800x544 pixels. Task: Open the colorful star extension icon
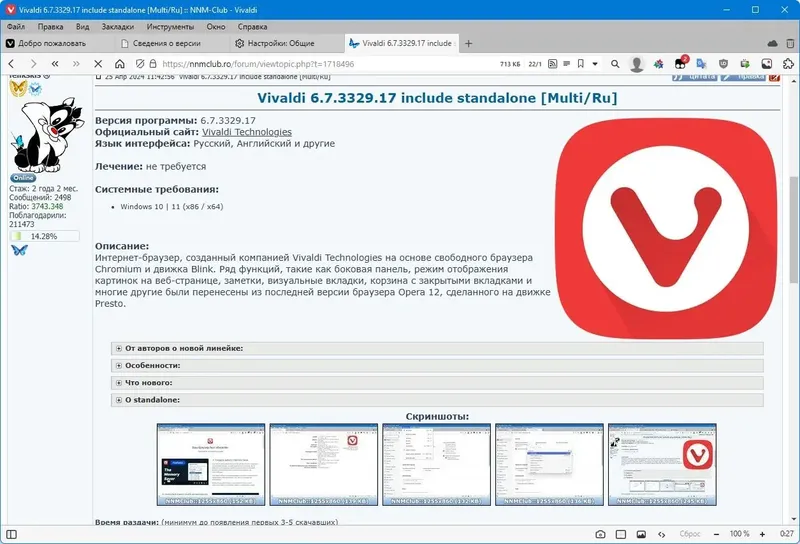[x=659, y=64]
